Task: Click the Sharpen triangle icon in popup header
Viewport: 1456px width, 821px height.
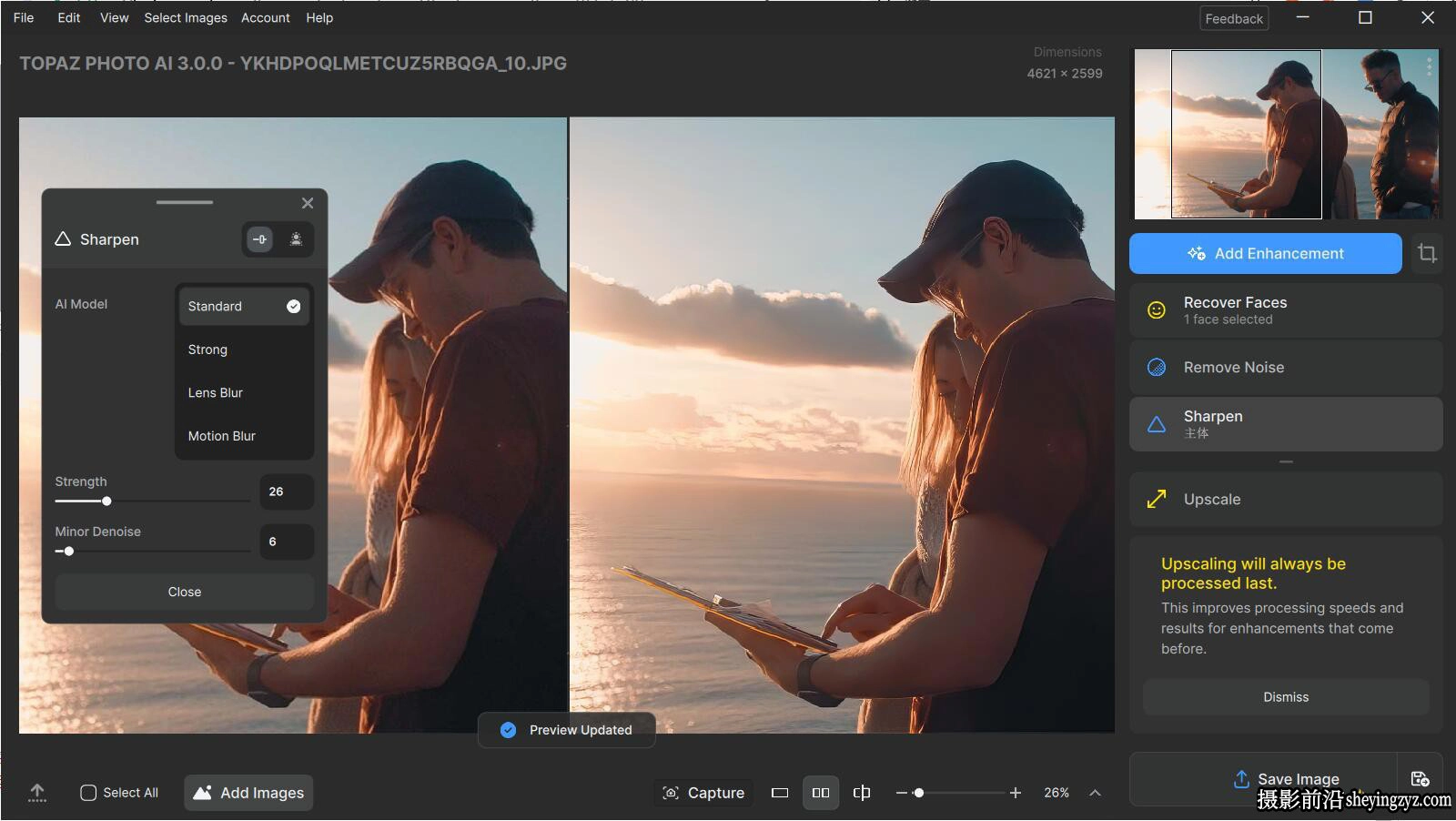Action: [63, 238]
